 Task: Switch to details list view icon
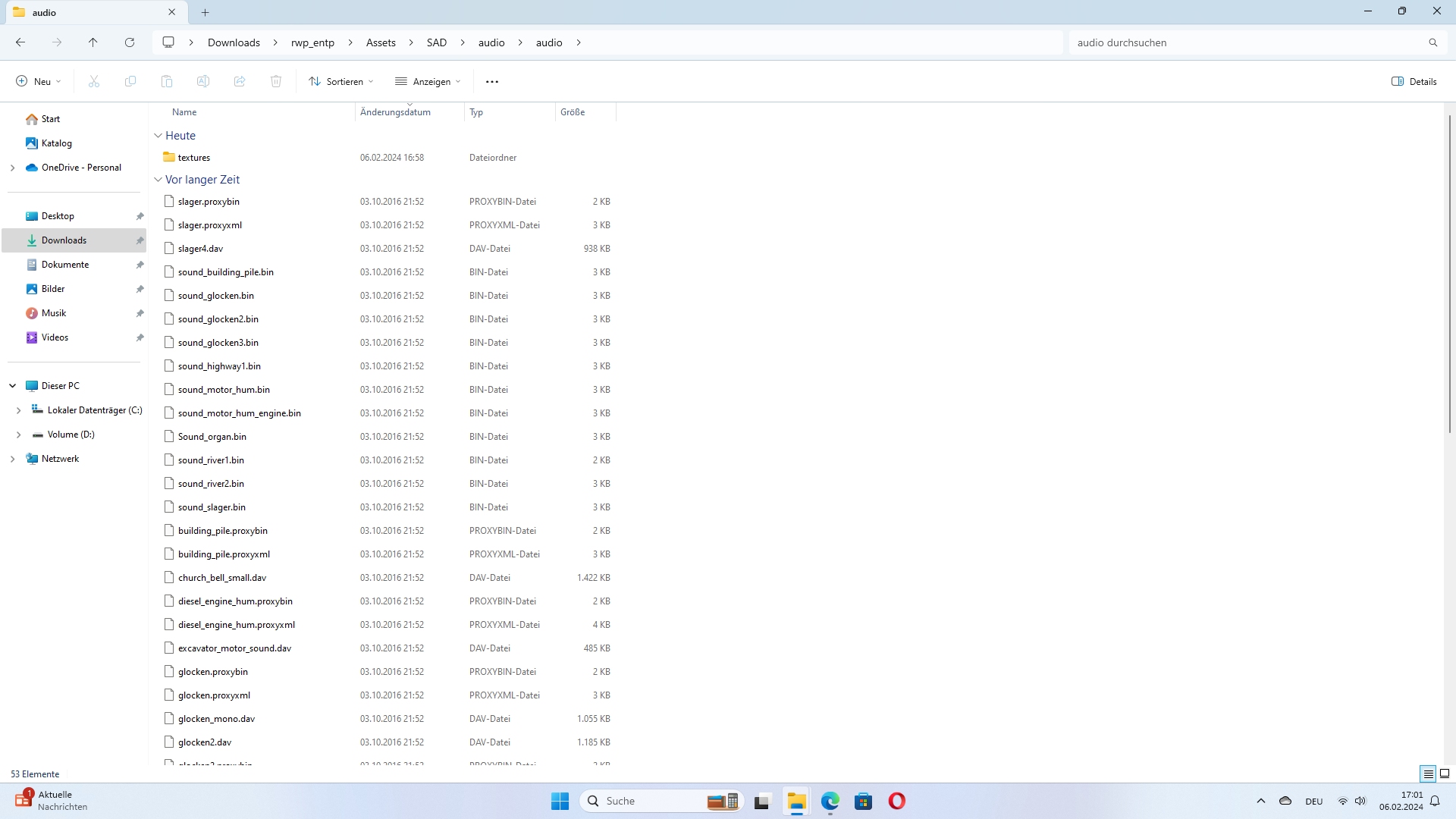(x=1428, y=773)
